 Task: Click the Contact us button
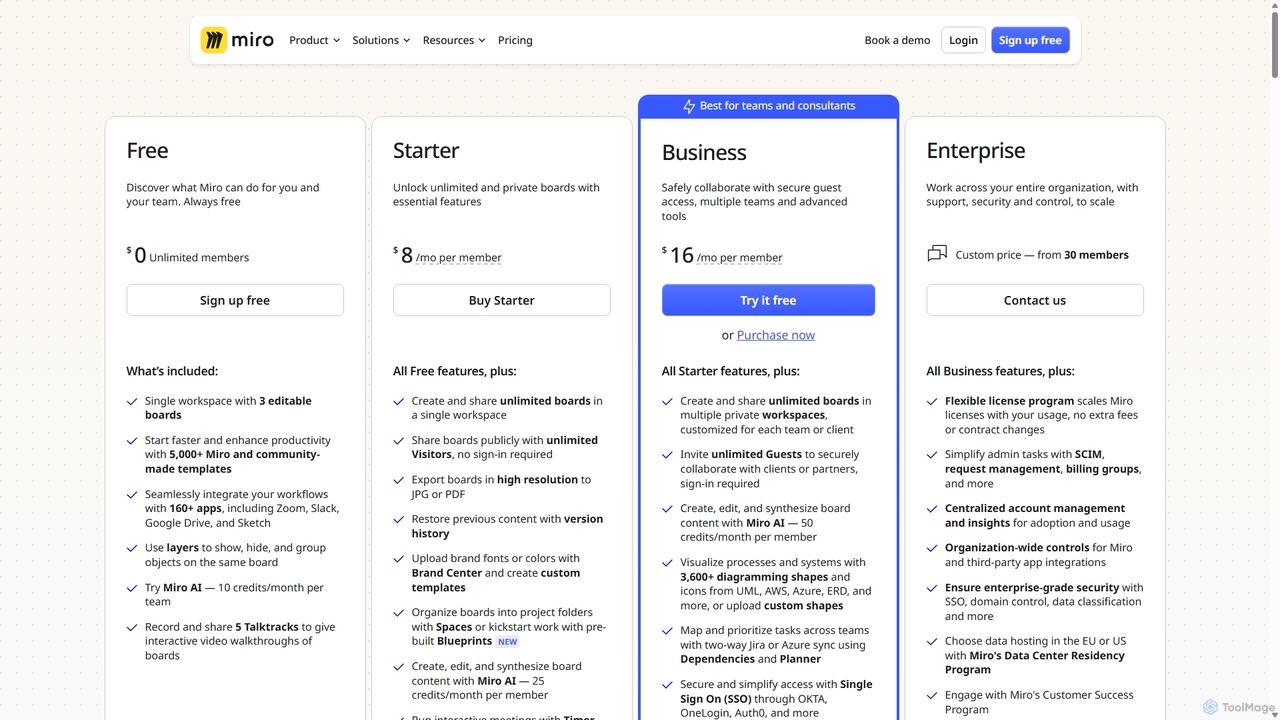[x=1034, y=300]
